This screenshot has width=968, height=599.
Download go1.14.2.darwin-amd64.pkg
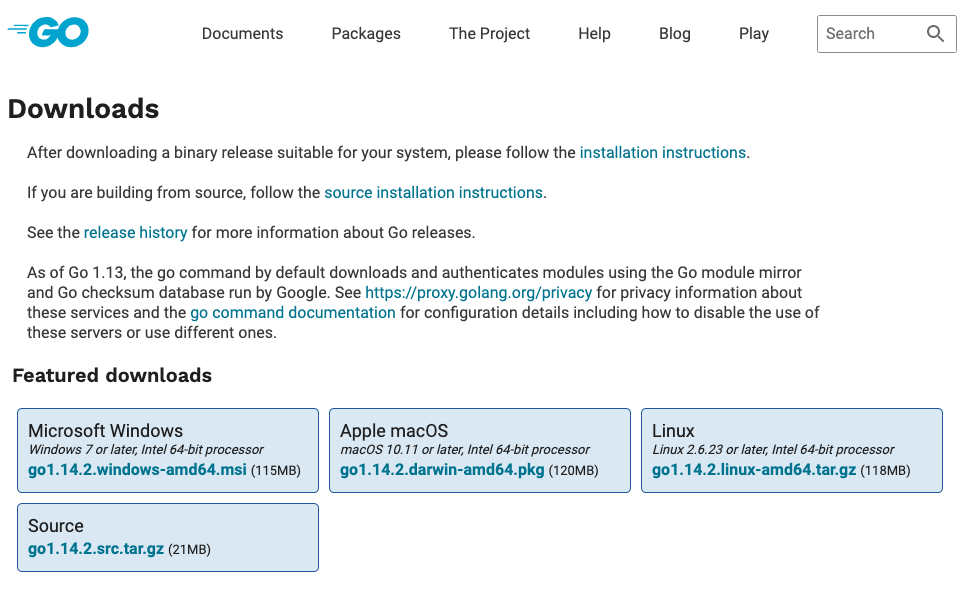pyautogui.click(x=442, y=470)
